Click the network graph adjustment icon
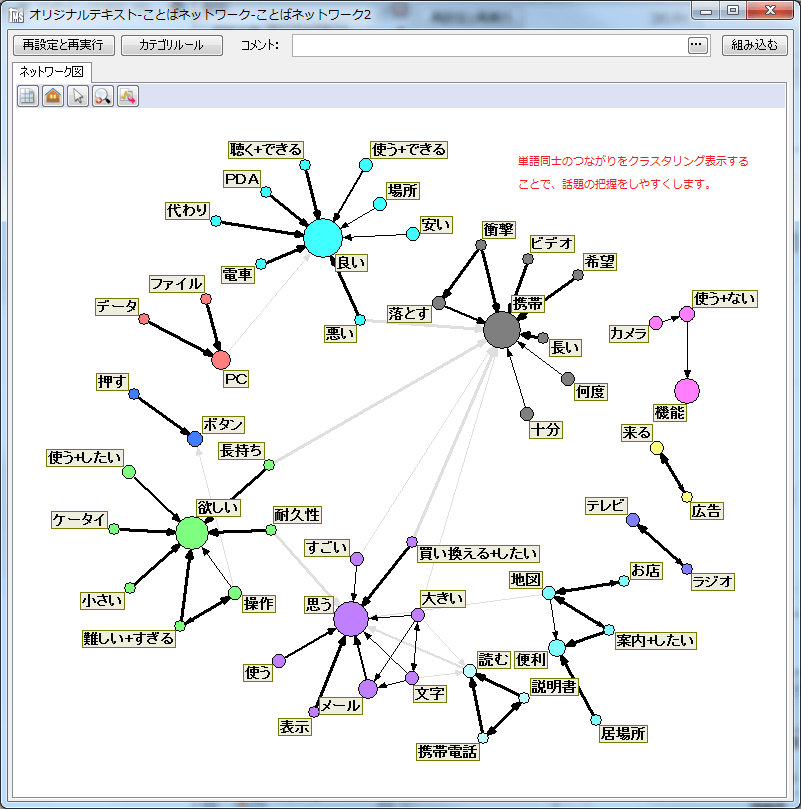This screenshot has width=801, height=809. 127,96
